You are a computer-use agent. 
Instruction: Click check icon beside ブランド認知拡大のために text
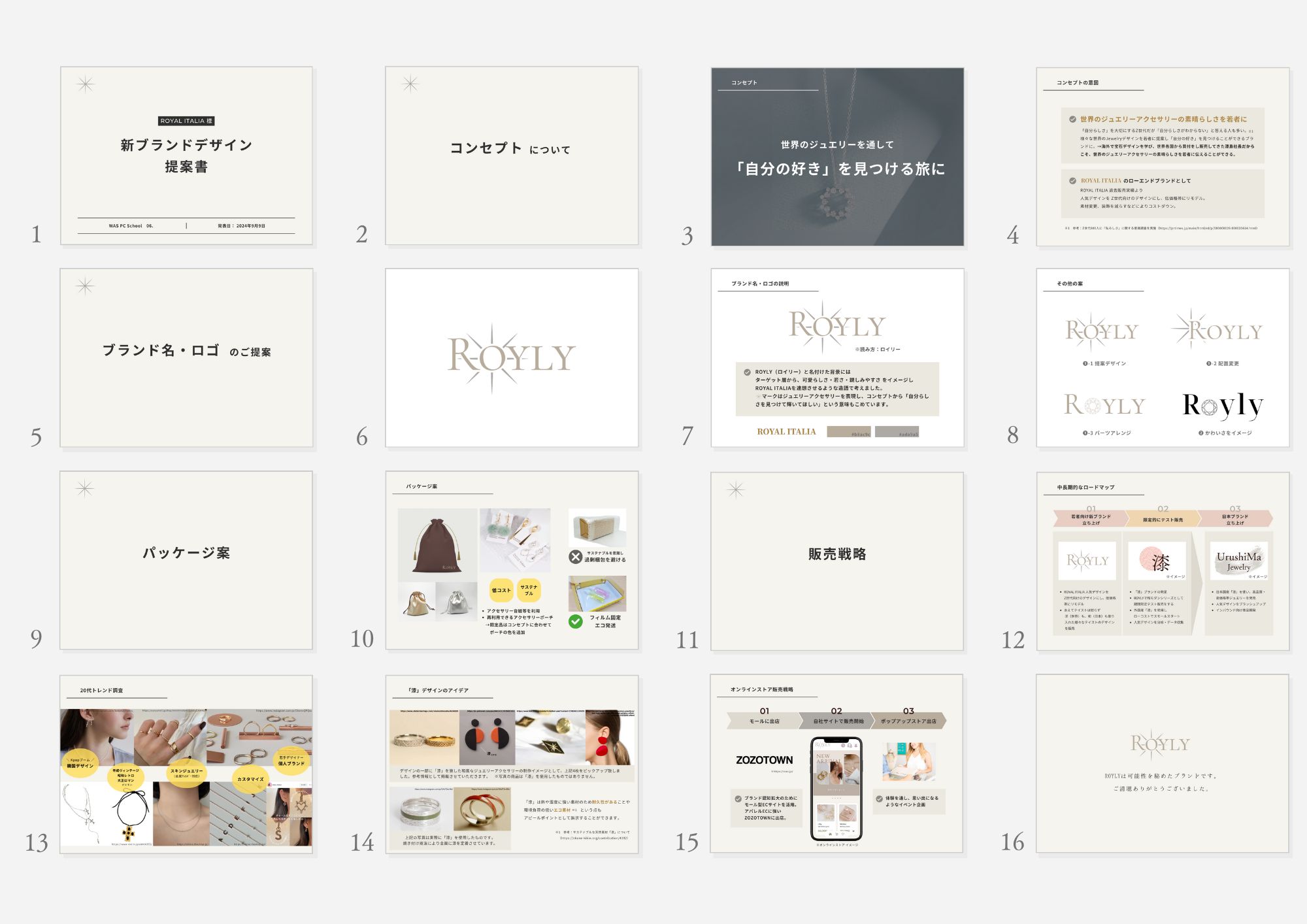pos(738,799)
